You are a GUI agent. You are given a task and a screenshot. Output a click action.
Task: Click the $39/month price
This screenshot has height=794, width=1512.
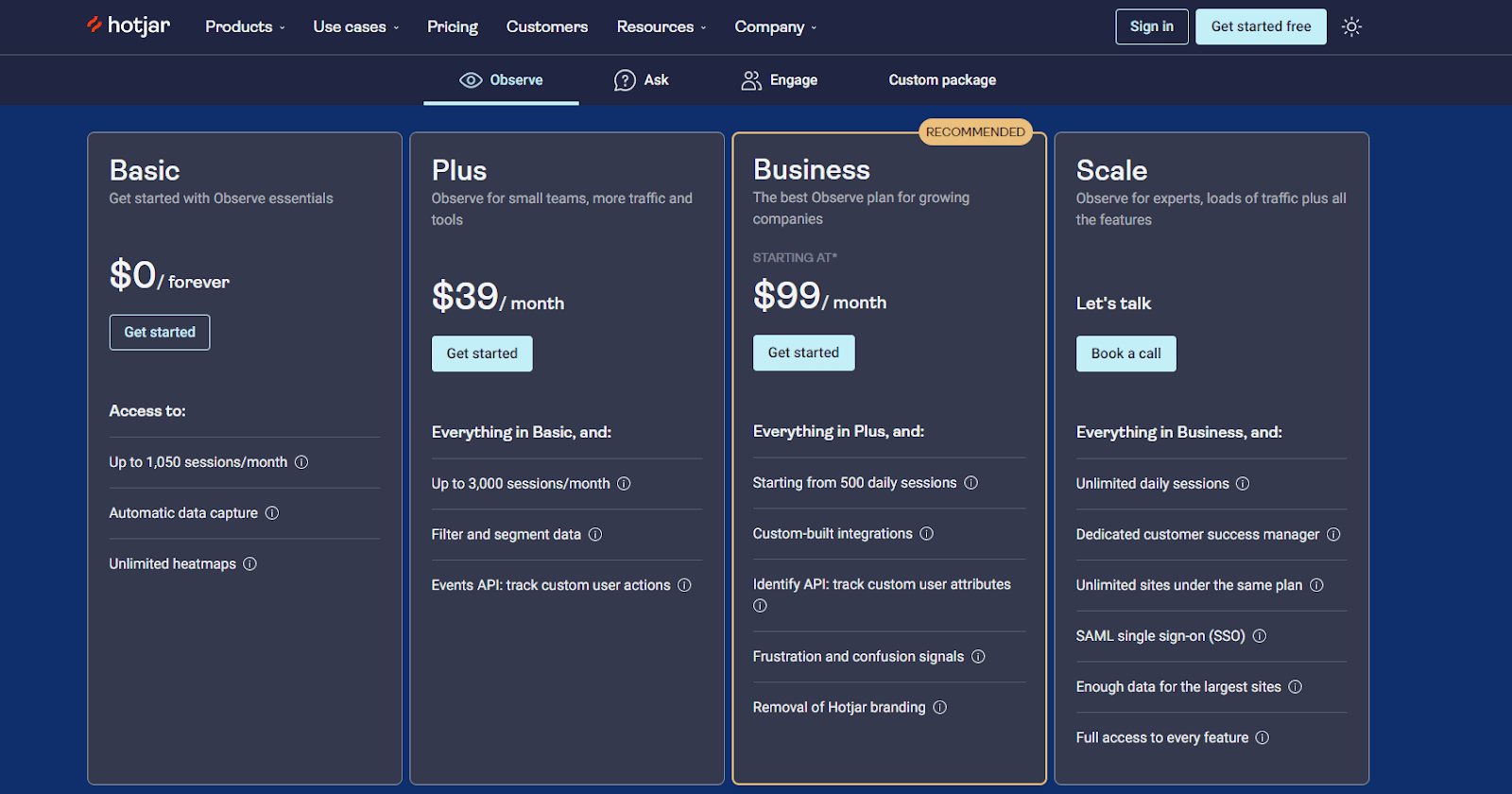498,297
